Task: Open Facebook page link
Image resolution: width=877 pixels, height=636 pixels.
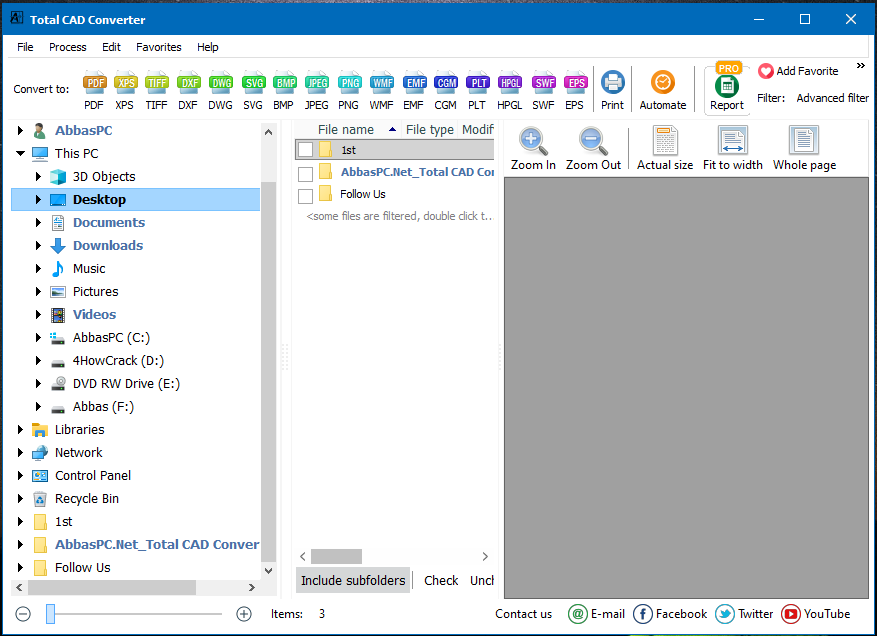Action: coord(670,614)
